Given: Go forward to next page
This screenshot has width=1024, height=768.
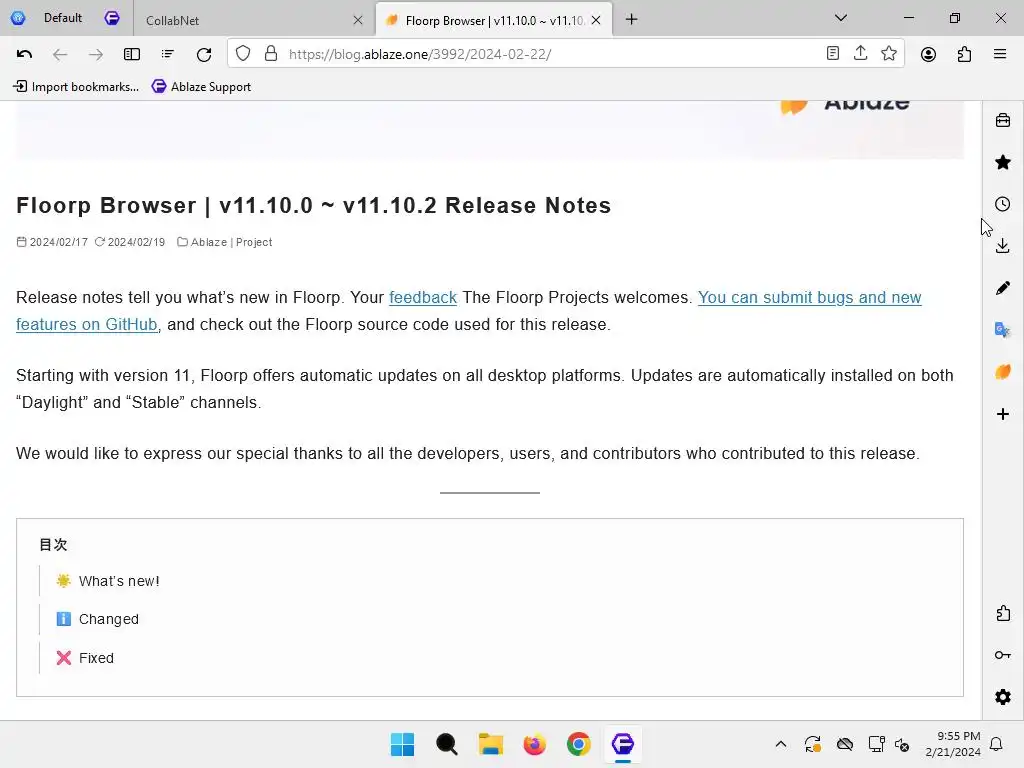Looking at the screenshot, I should pyautogui.click(x=96, y=54).
